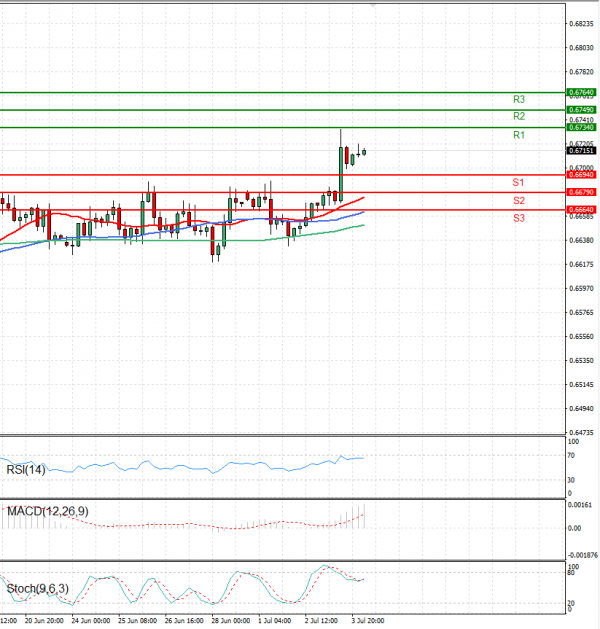Click the S3 support label
Viewport: 600px width, 629px height.
coord(519,218)
